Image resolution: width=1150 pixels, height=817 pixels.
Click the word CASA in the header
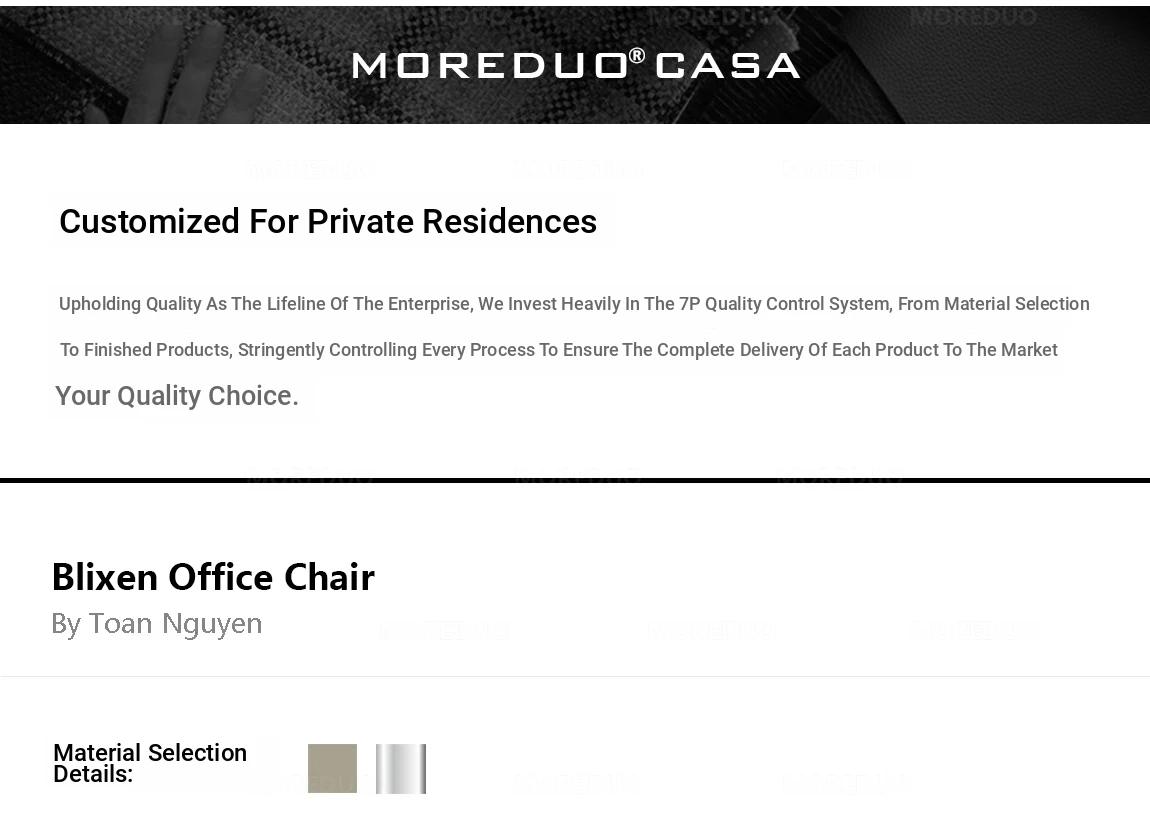click(x=727, y=66)
